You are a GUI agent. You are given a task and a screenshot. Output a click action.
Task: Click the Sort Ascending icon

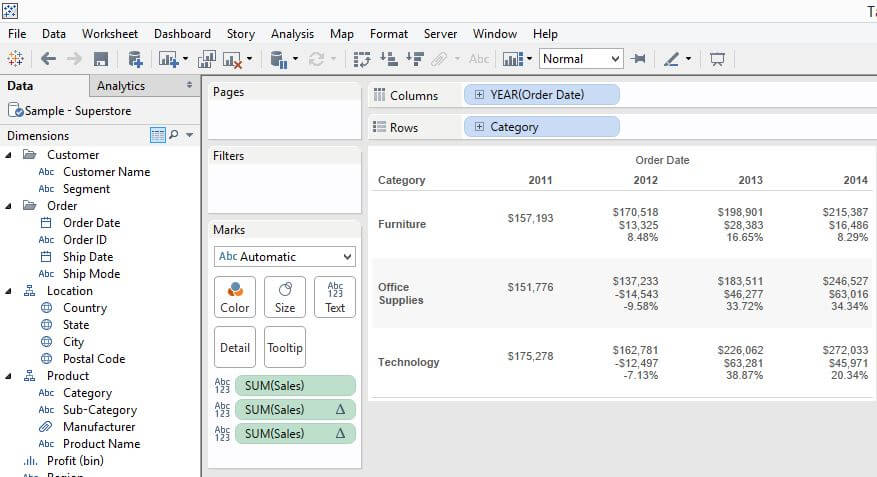(x=389, y=59)
